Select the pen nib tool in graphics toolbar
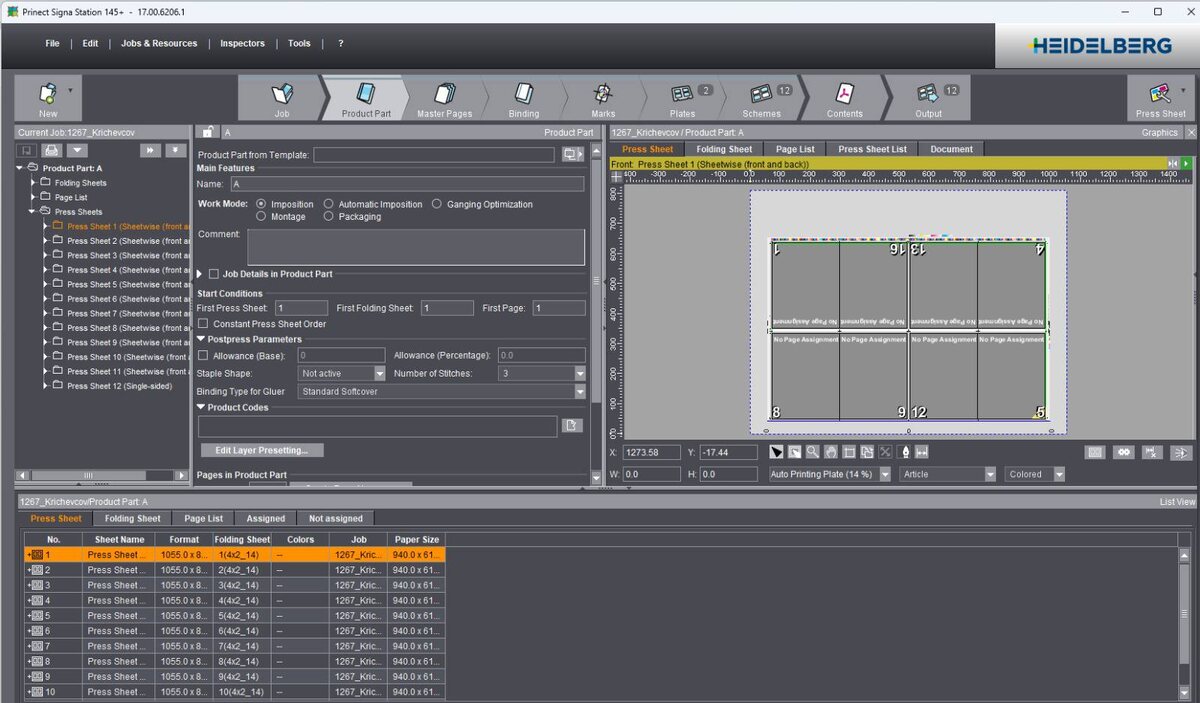Image resolution: width=1200 pixels, height=703 pixels. click(904, 452)
